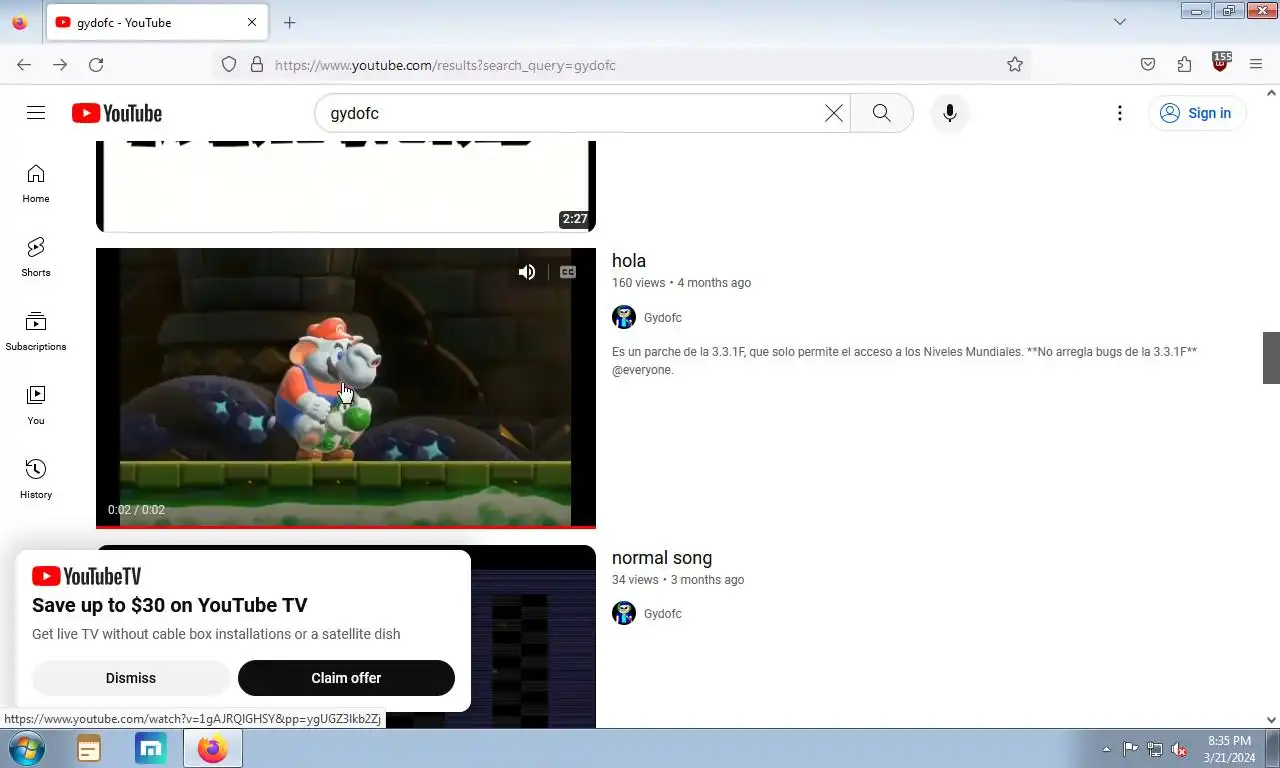Viewport: 1280px width, 768px height.
Task: Open Firefox from the taskbar
Action: pyautogui.click(x=212, y=749)
